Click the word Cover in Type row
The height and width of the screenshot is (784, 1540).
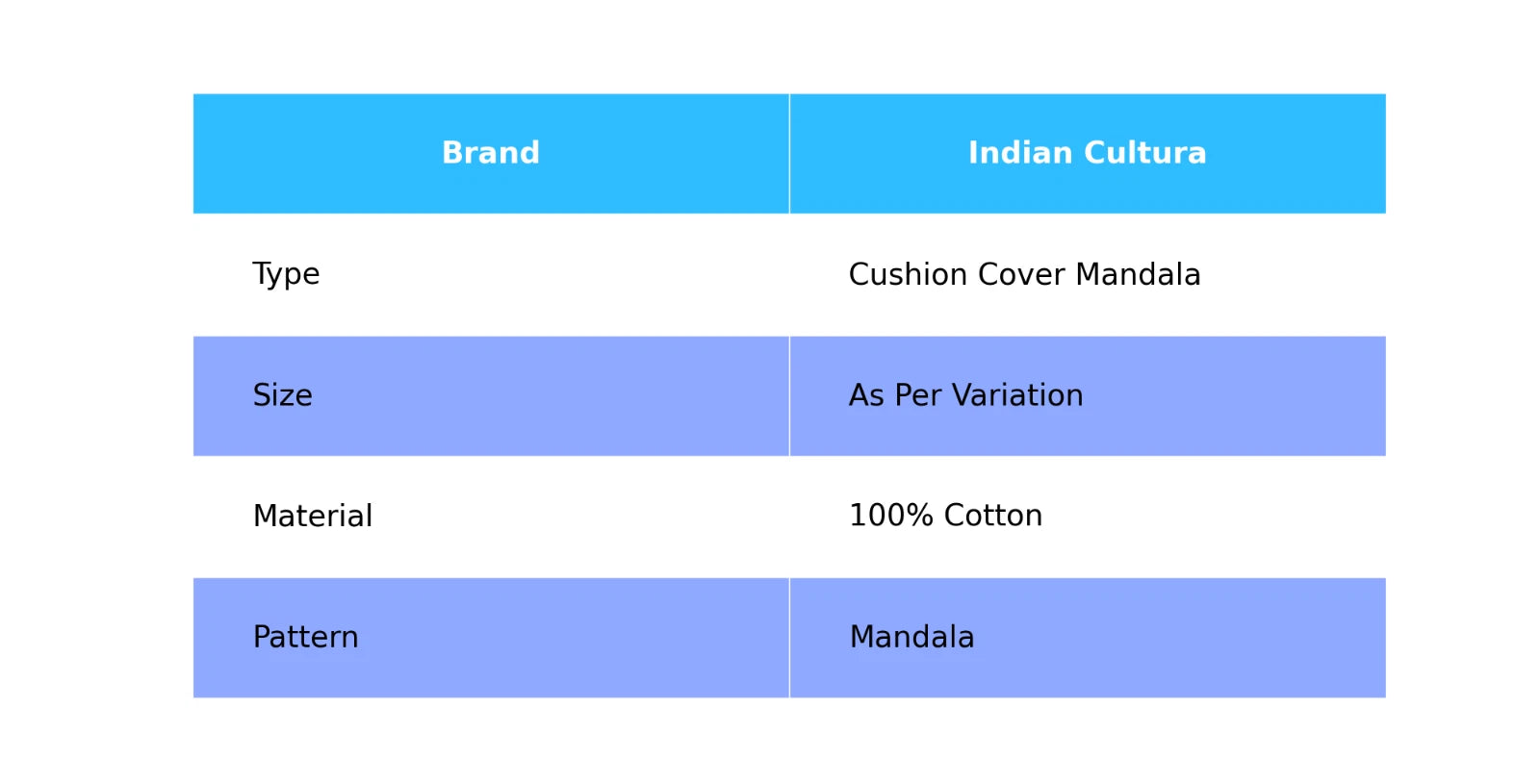point(1021,274)
